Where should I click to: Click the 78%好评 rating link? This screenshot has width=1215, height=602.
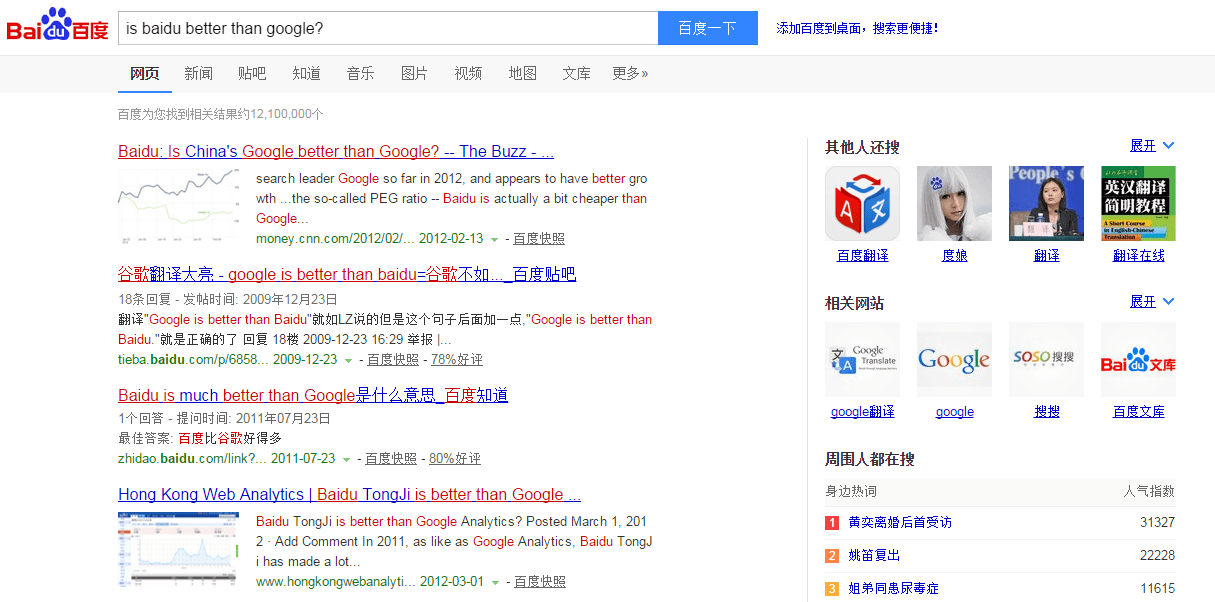(x=457, y=360)
